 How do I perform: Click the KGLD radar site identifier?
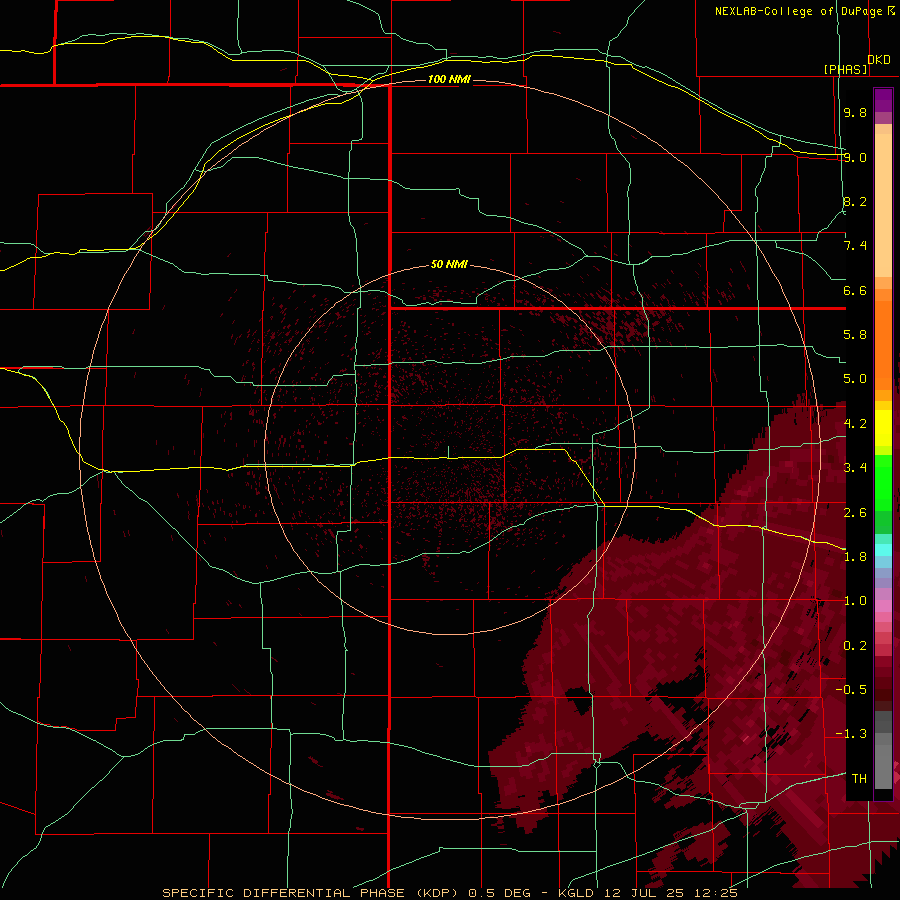(x=576, y=893)
